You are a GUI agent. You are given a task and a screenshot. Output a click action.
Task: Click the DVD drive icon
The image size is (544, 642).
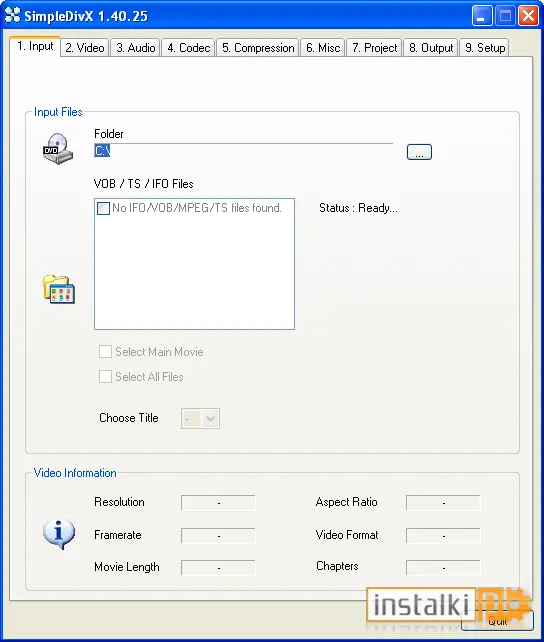pos(58,149)
